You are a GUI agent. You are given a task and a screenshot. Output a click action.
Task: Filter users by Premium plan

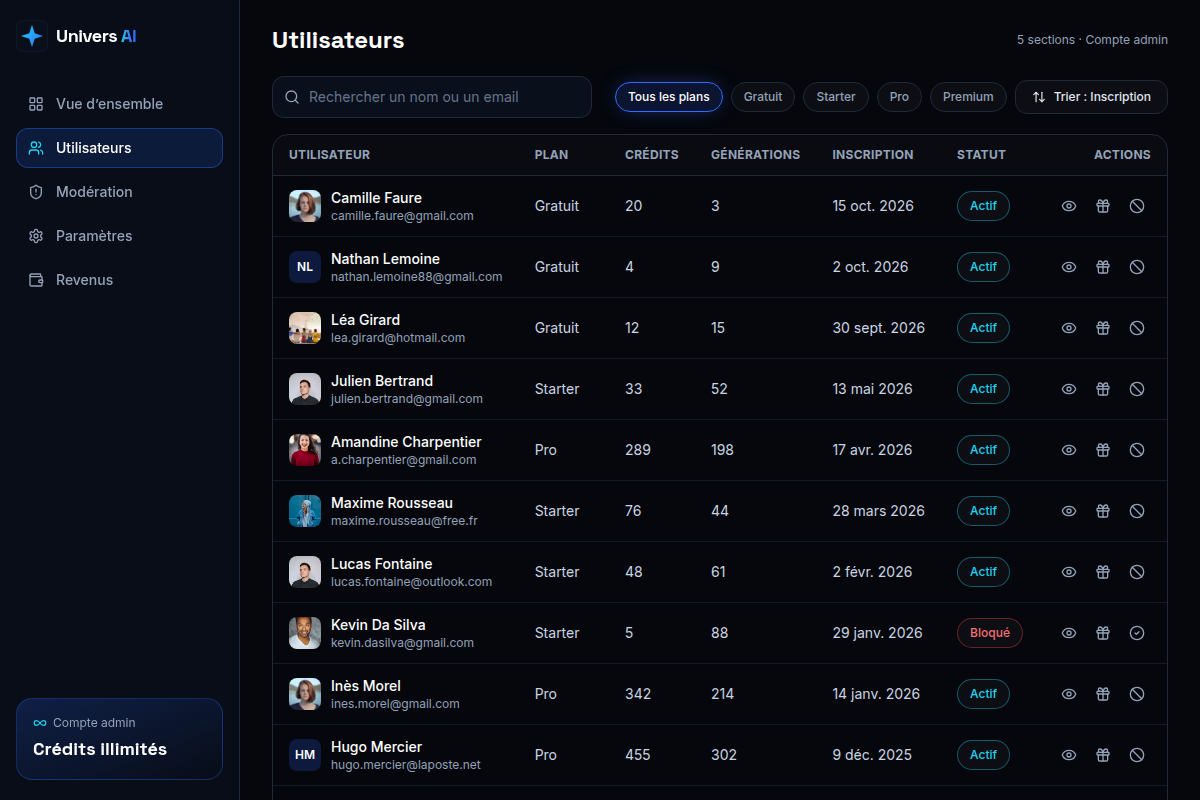[968, 97]
